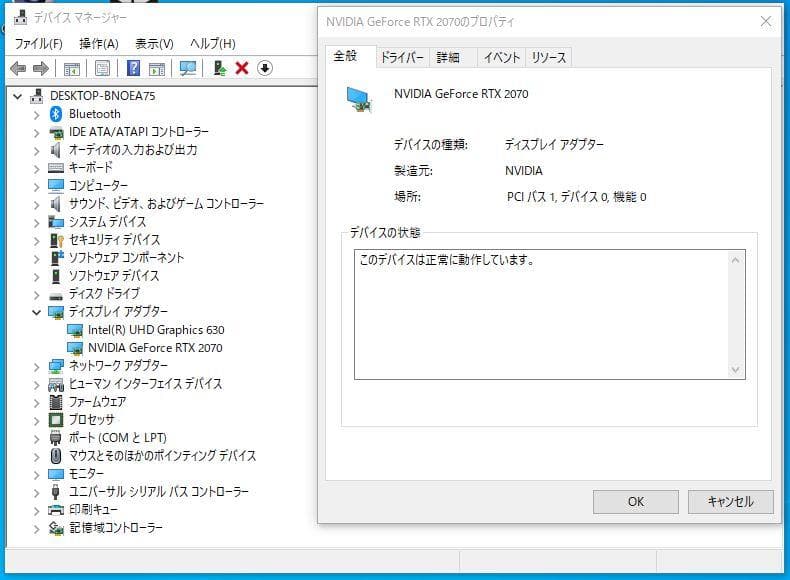Click the show/hide console tree toolbar icon
This screenshot has width=790, height=580.
[x=72, y=68]
